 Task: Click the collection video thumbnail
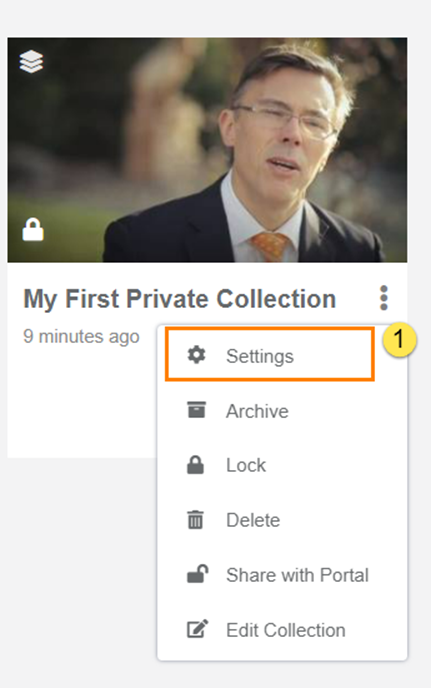pos(207,150)
